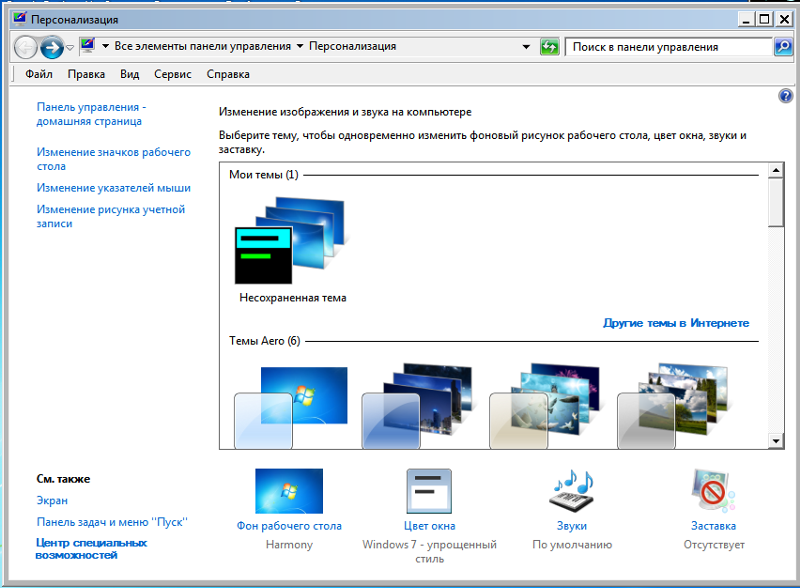Click the control panel icon in address bar
Image resolution: width=800 pixels, height=588 pixels.
click(x=88, y=45)
